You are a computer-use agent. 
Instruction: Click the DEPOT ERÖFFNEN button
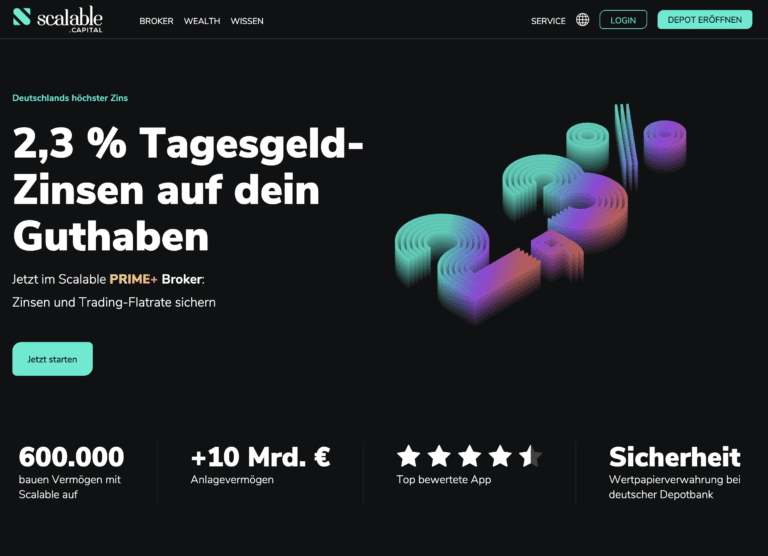[x=704, y=20]
